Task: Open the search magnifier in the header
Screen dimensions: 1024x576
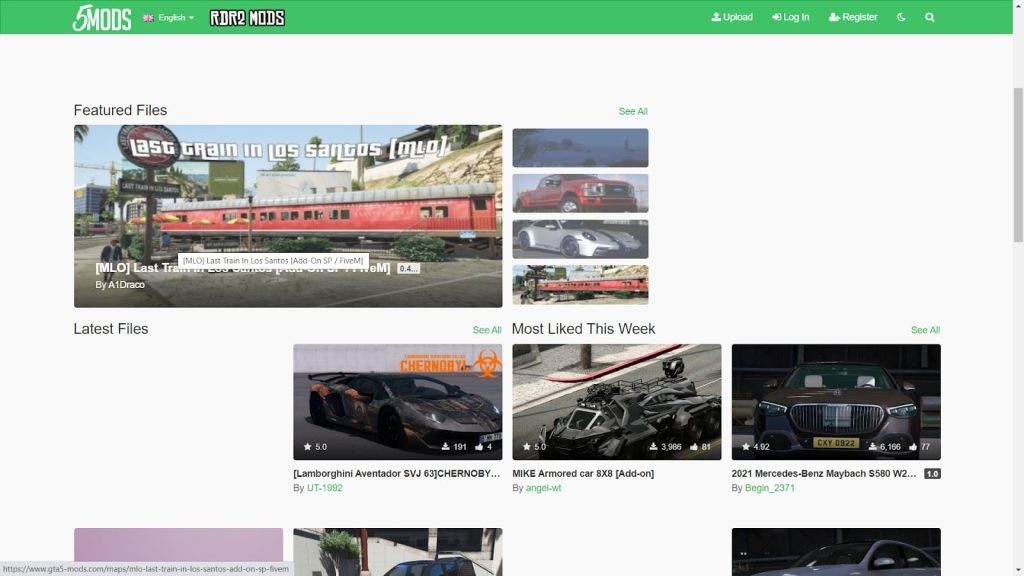Action: [x=929, y=17]
